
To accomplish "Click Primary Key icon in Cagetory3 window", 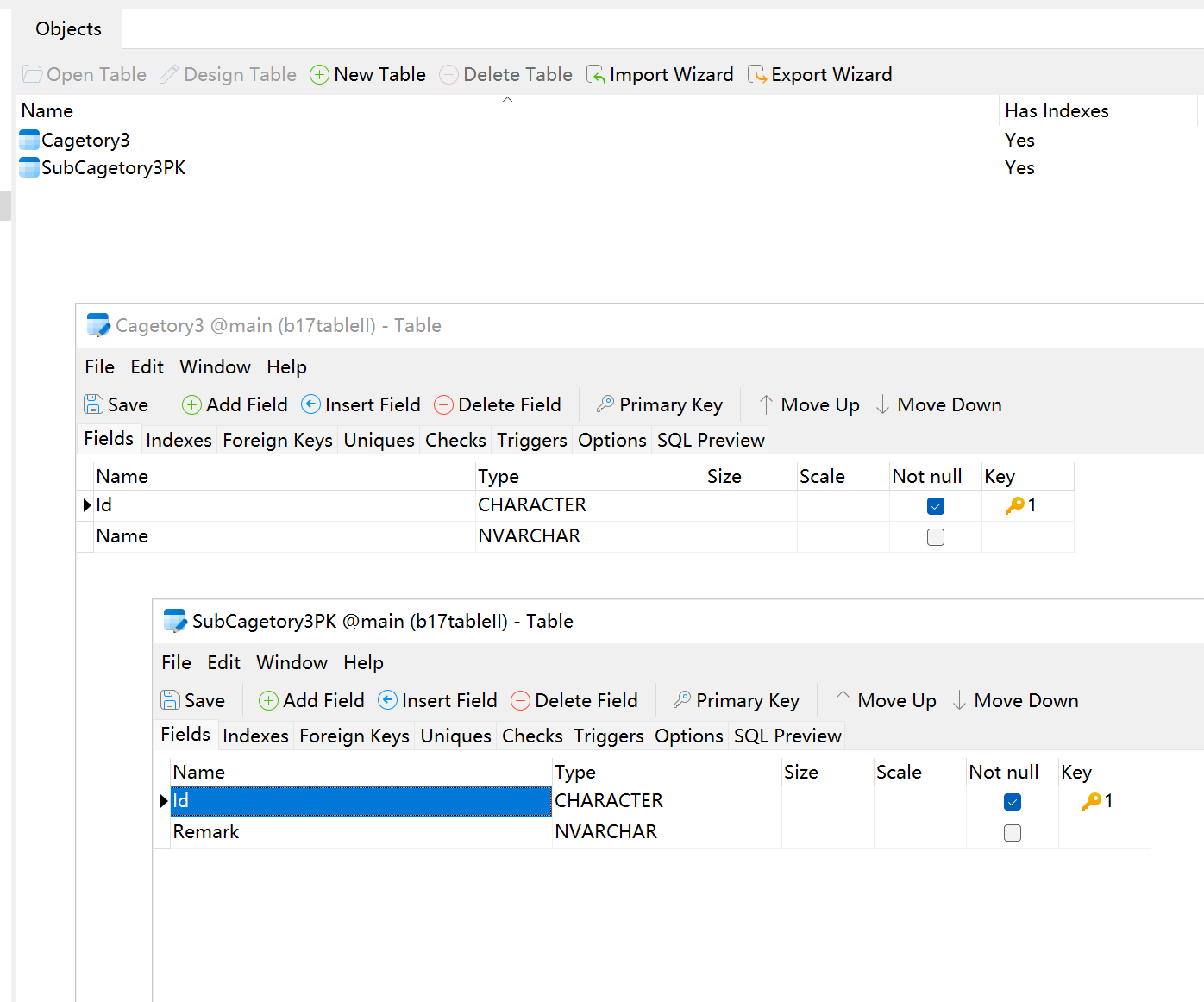I will [x=605, y=404].
